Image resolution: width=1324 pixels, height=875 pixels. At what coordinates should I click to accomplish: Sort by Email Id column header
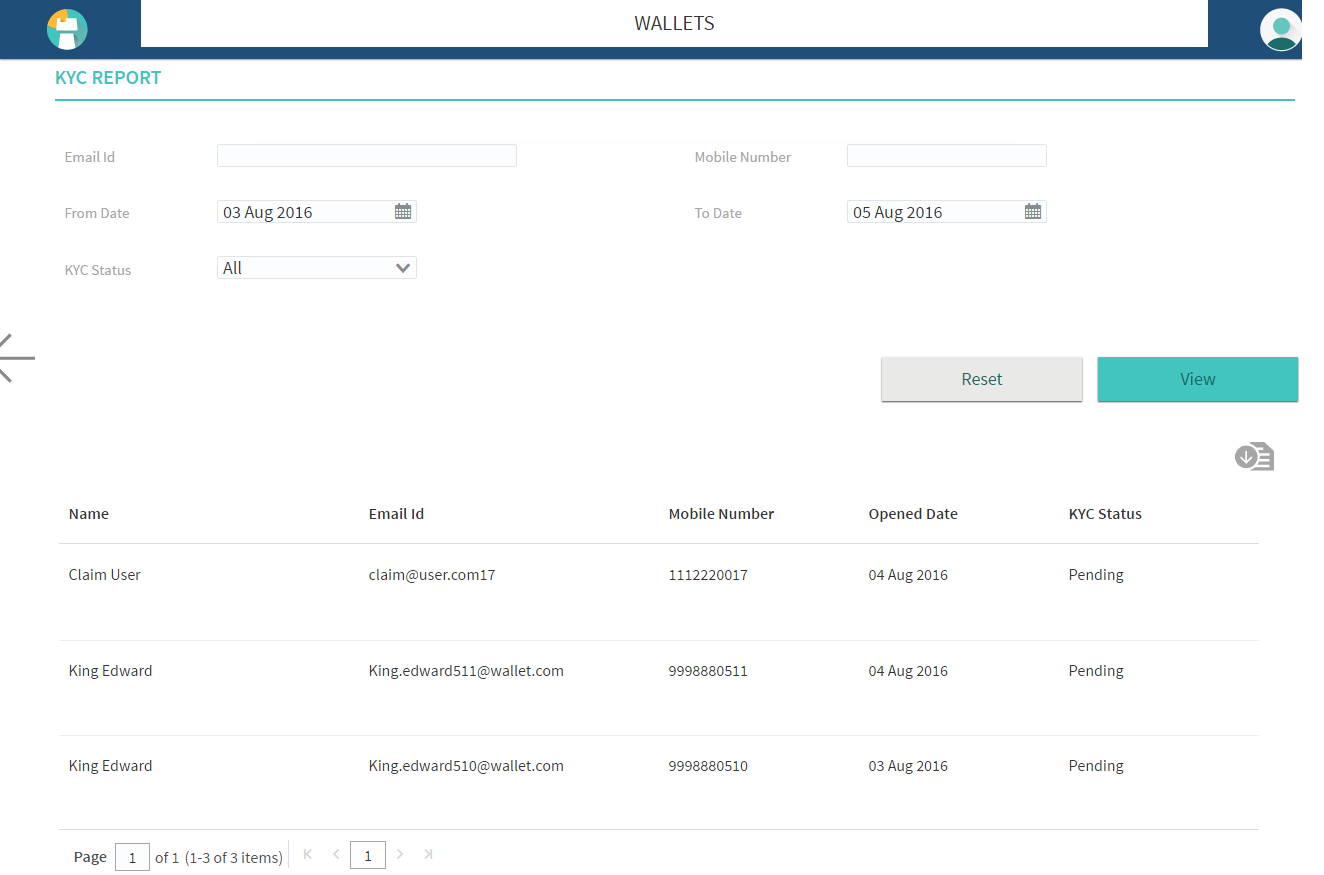[x=396, y=514]
